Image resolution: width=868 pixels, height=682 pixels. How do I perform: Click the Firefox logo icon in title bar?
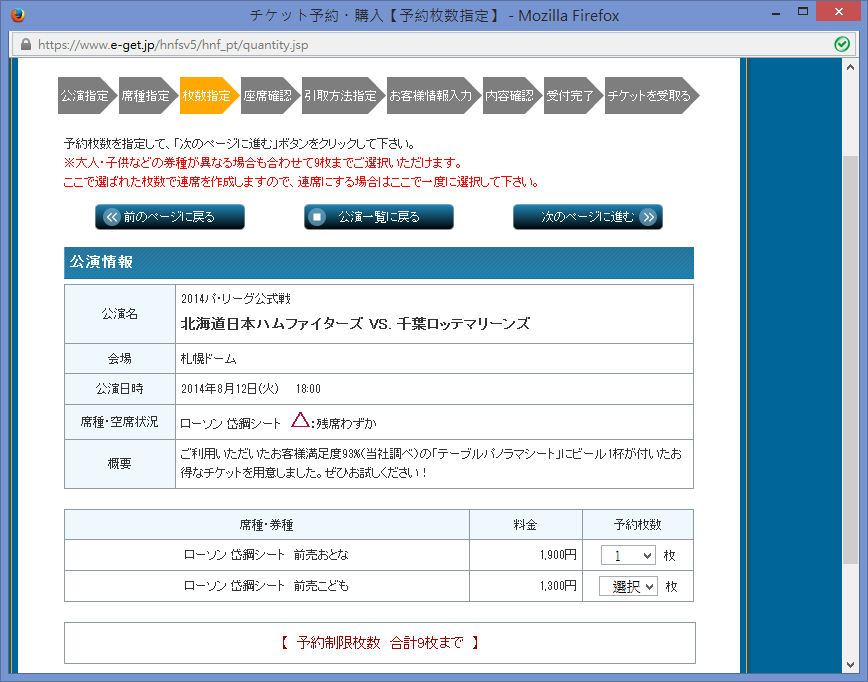point(18,14)
